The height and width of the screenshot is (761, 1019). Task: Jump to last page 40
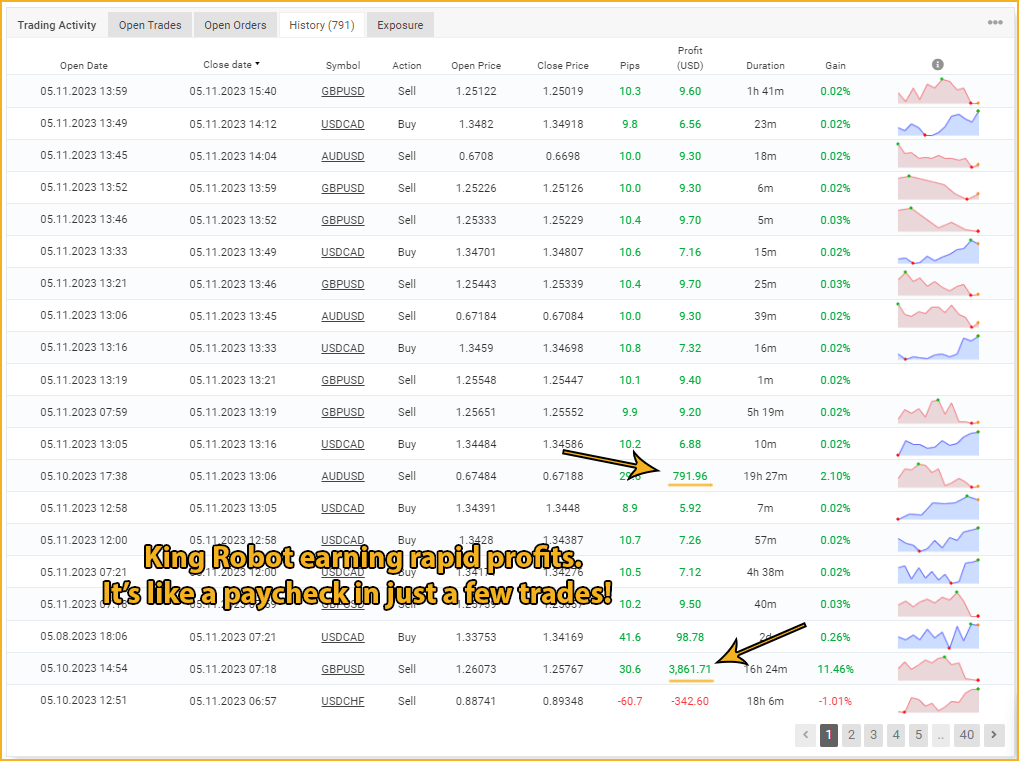(x=966, y=735)
